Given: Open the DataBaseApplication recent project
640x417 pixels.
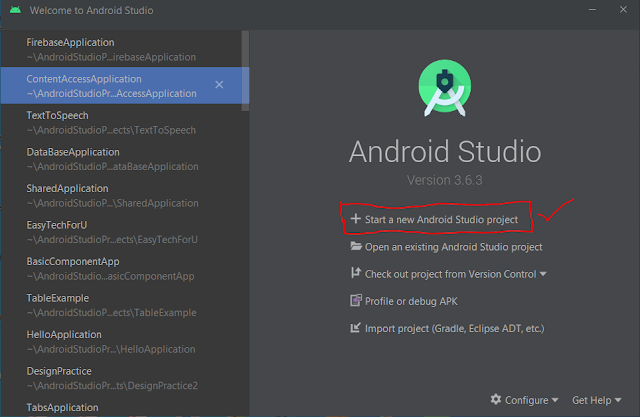Looking at the screenshot, I should pyautogui.click(x=121, y=159).
